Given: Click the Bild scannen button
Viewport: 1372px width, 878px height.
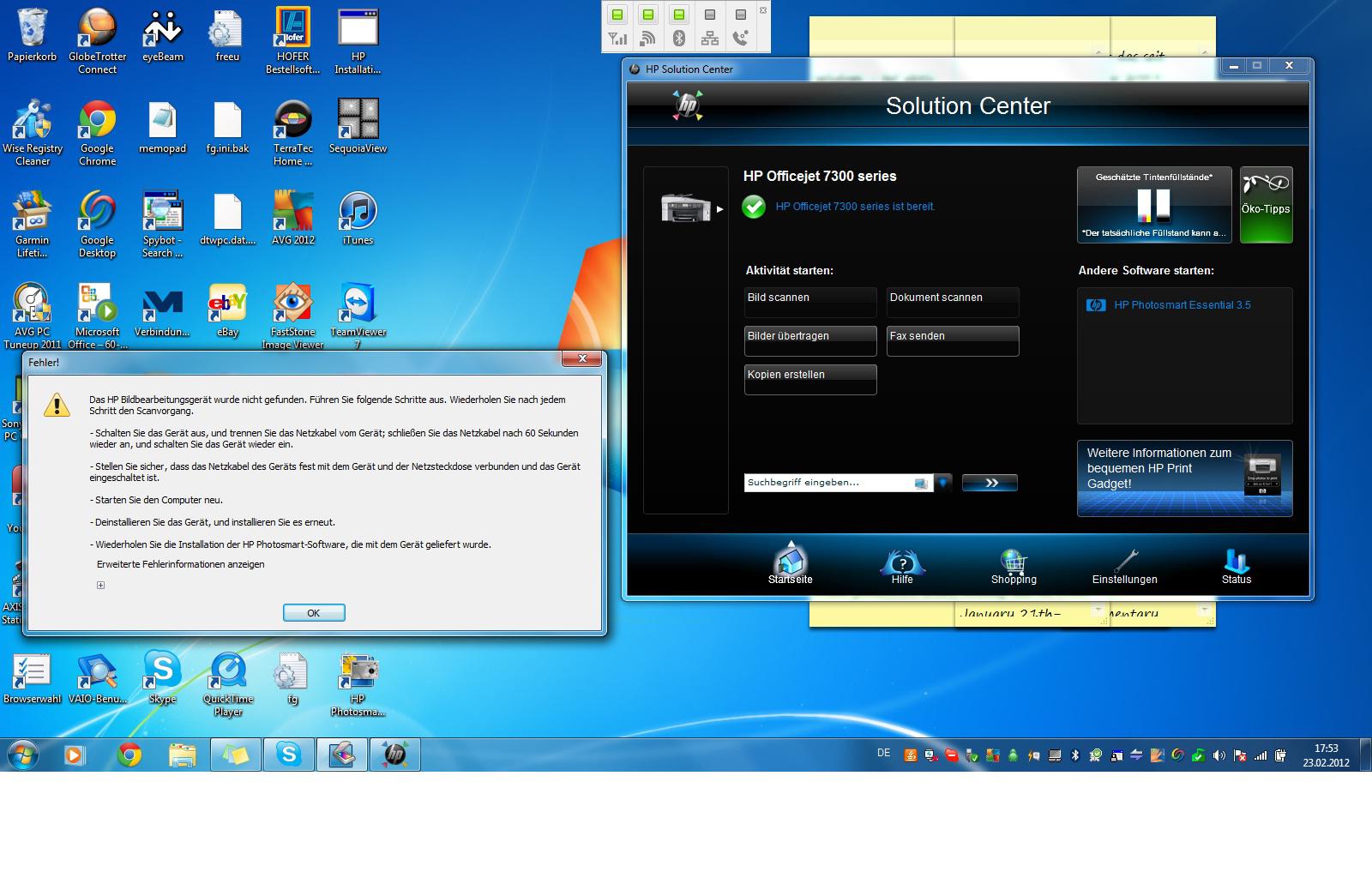Looking at the screenshot, I should pos(810,303).
